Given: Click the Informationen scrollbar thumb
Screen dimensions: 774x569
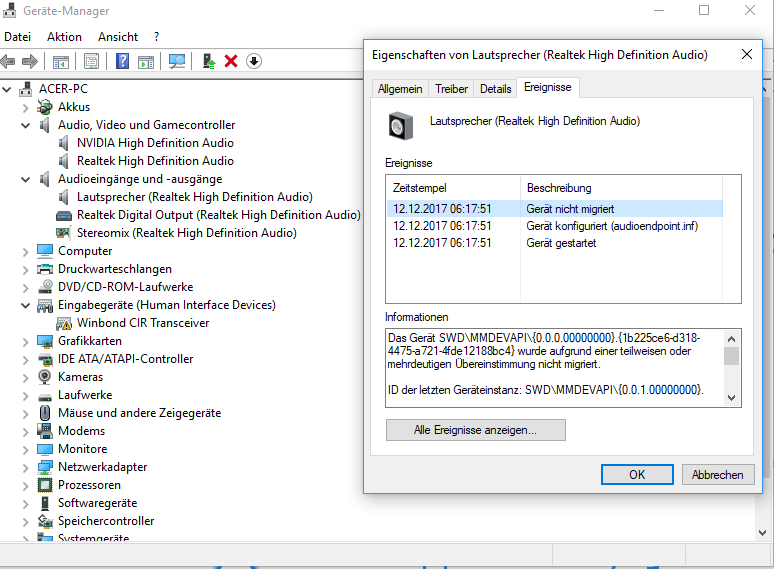Looking at the screenshot, I should pos(732,356).
